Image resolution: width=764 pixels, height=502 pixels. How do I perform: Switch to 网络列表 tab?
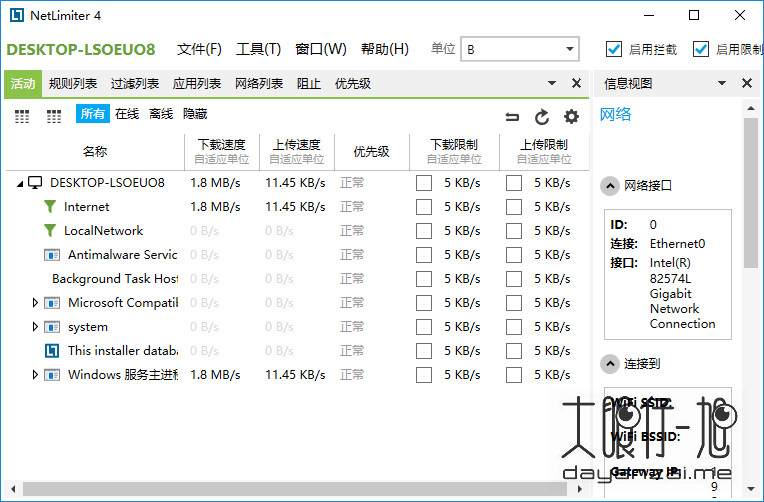coord(259,84)
